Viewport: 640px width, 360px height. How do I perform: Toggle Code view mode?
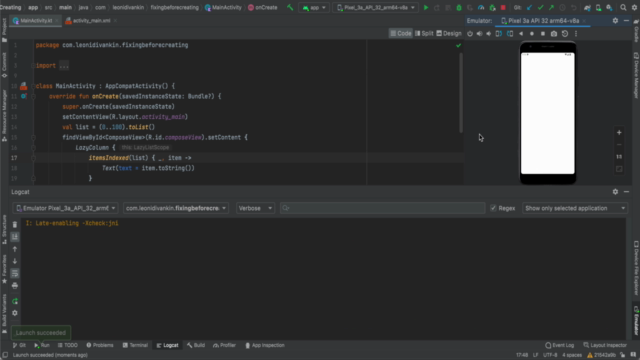(400, 33)
